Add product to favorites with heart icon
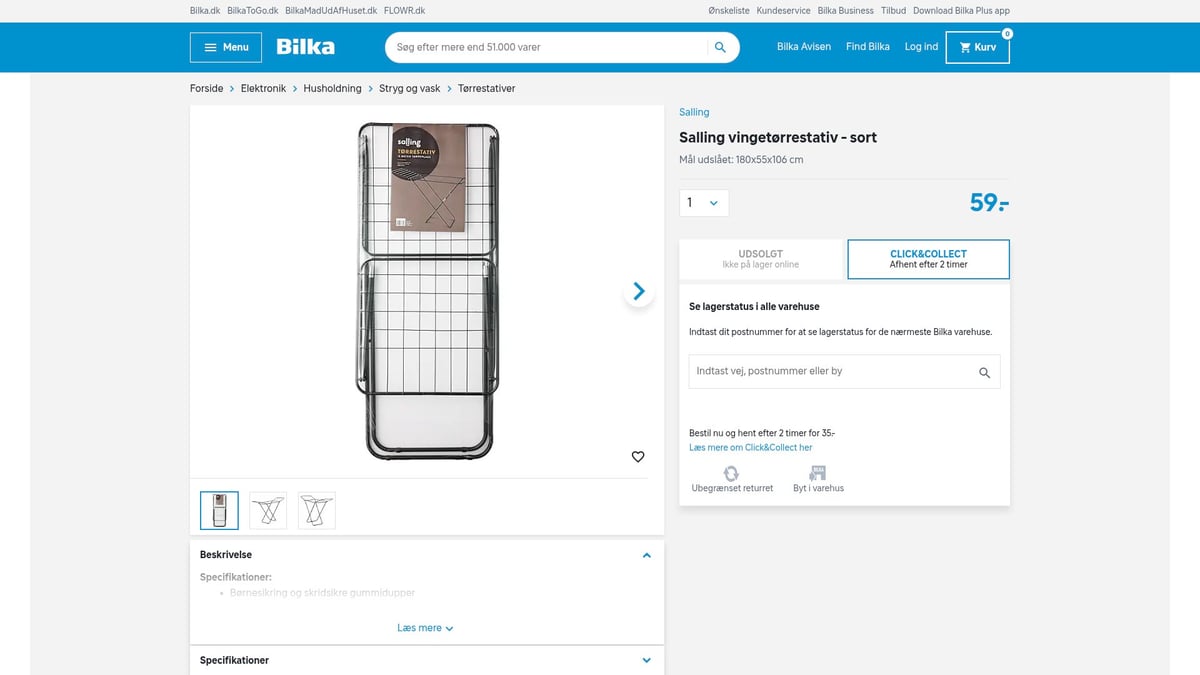 pyautogui.click(x=638, y=456)
